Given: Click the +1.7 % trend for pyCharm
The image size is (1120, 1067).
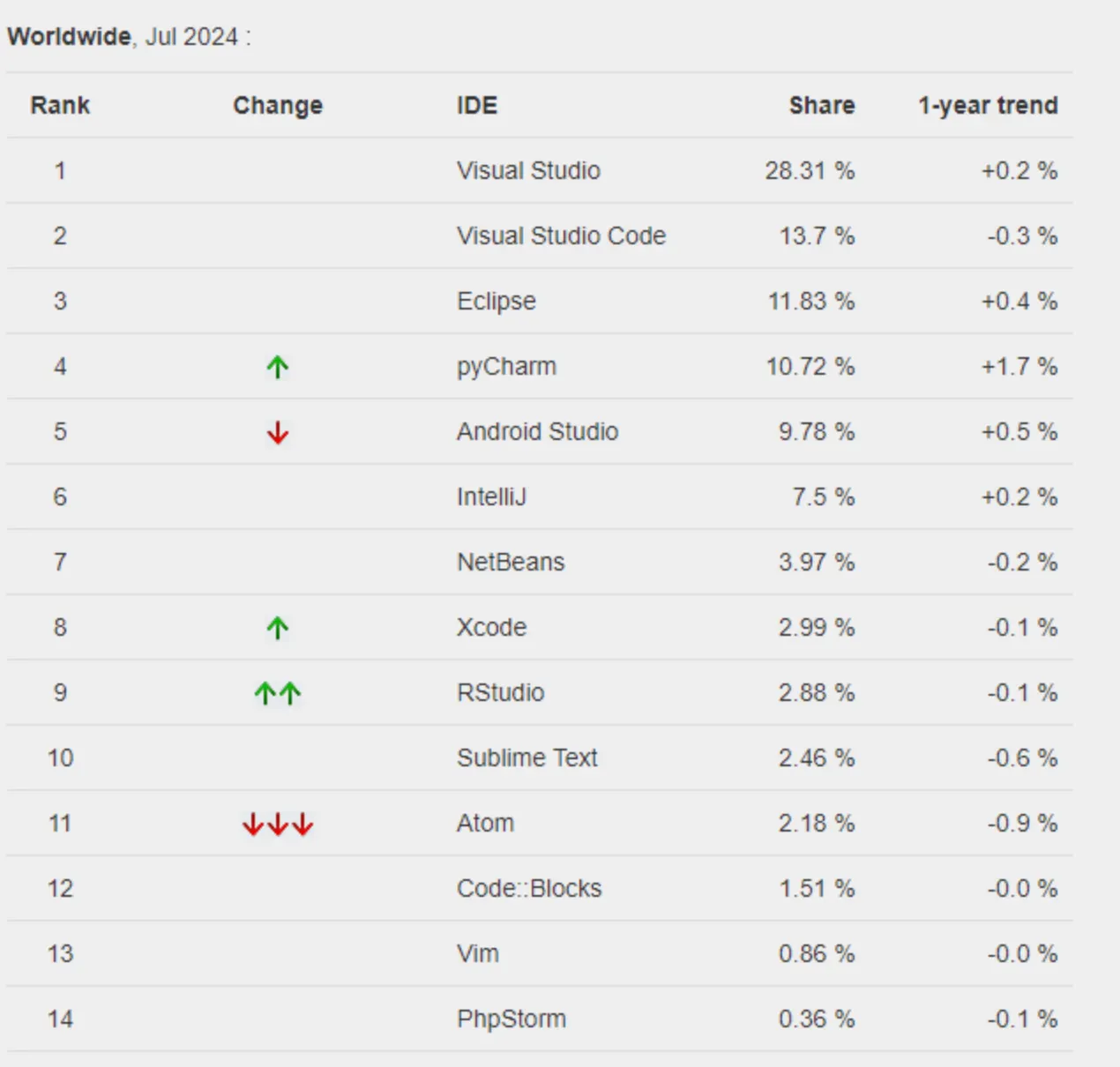Looking at the screenshot, I should coord(1019,366).
